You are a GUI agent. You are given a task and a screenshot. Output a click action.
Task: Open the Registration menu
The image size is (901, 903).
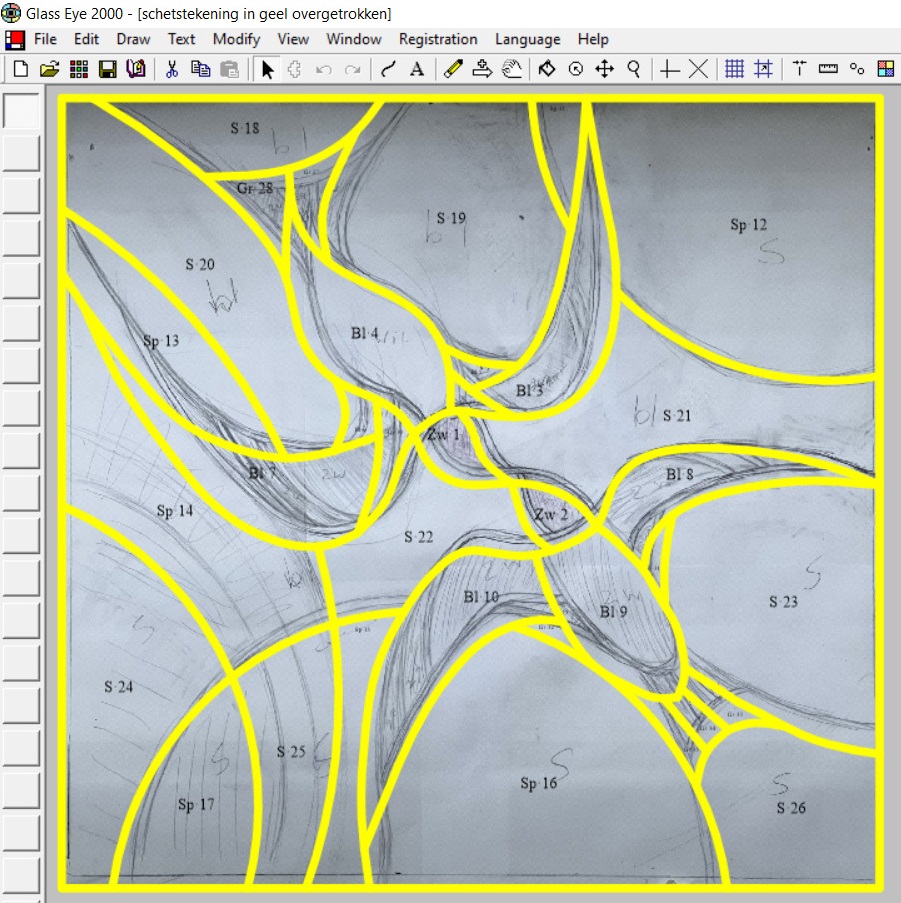[438, 39]
